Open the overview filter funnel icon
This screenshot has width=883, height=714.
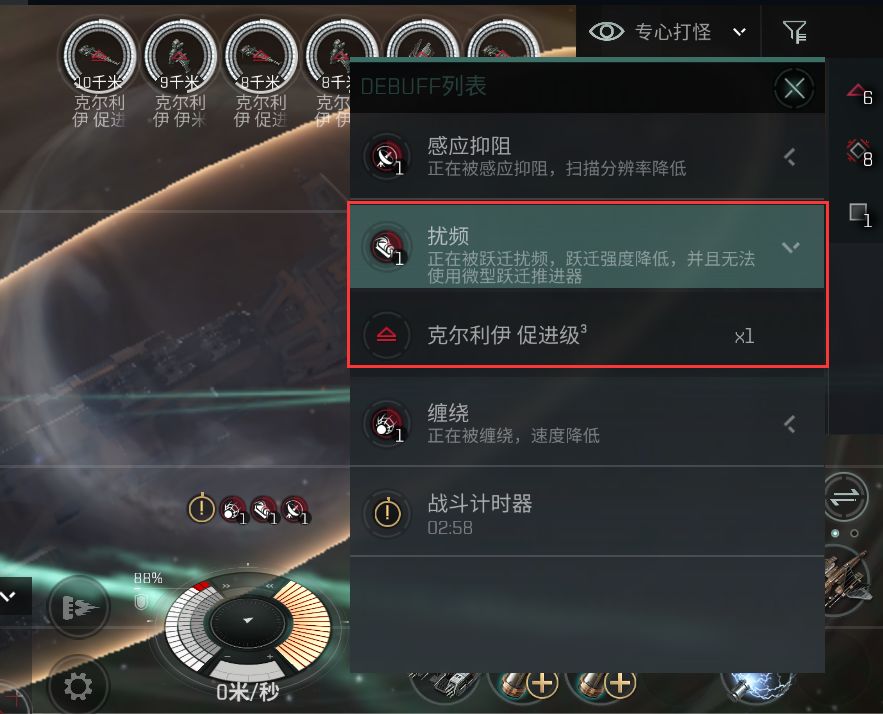[x=795, y=32]
